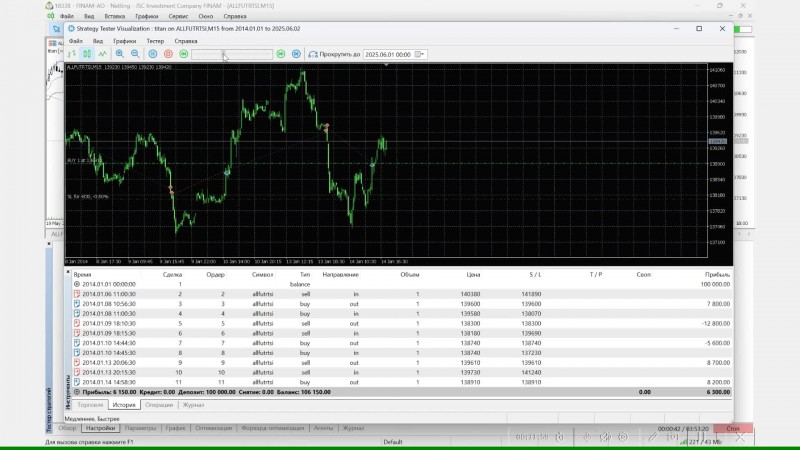Open Вид menu in Strategy Tester Visualization
Screen dimensions: 800x450
pyautogui.click(x=97, y=41)
